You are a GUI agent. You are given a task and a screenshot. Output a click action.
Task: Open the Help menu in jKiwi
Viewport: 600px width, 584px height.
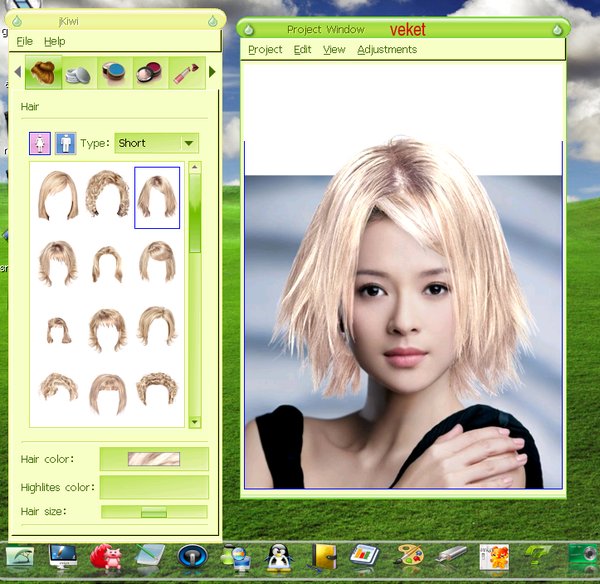pyautogui.click(x=55, y=41)
